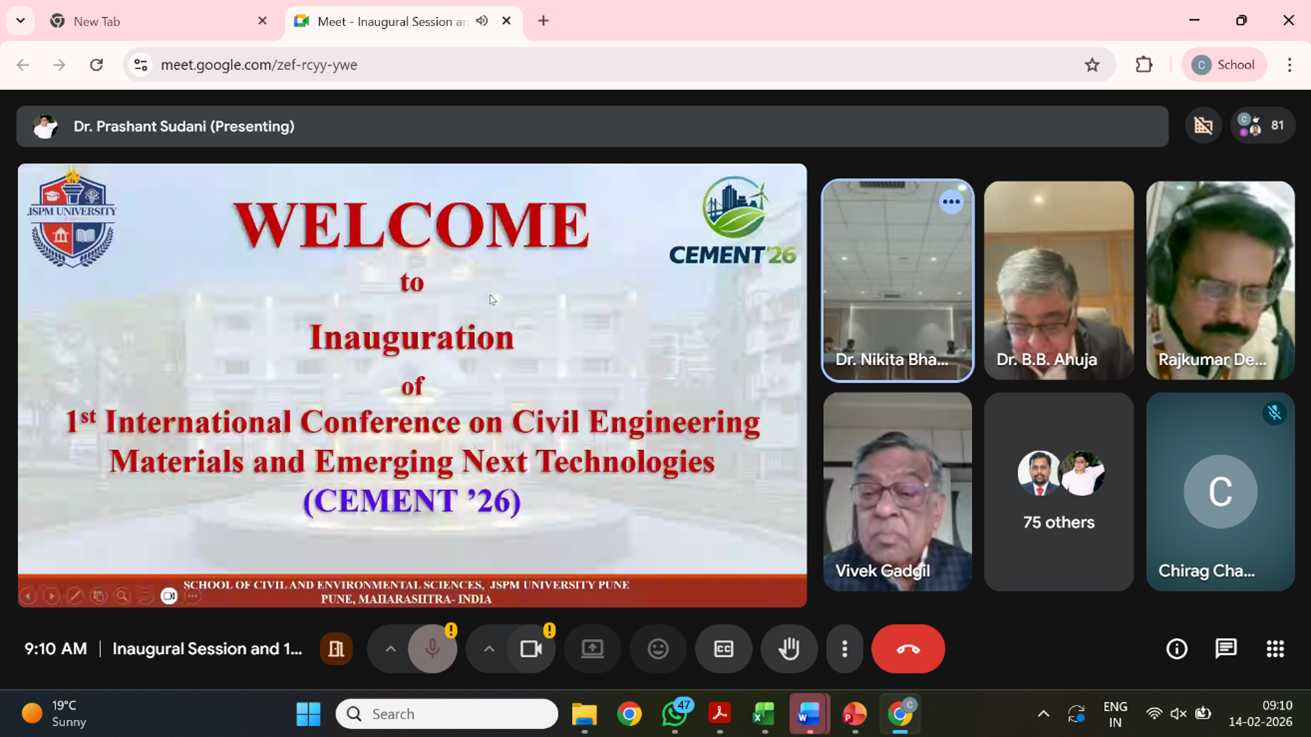This screenshot has width=1311, height=737.
Task: Raise hand in the meeting
Action: (789, 649)
